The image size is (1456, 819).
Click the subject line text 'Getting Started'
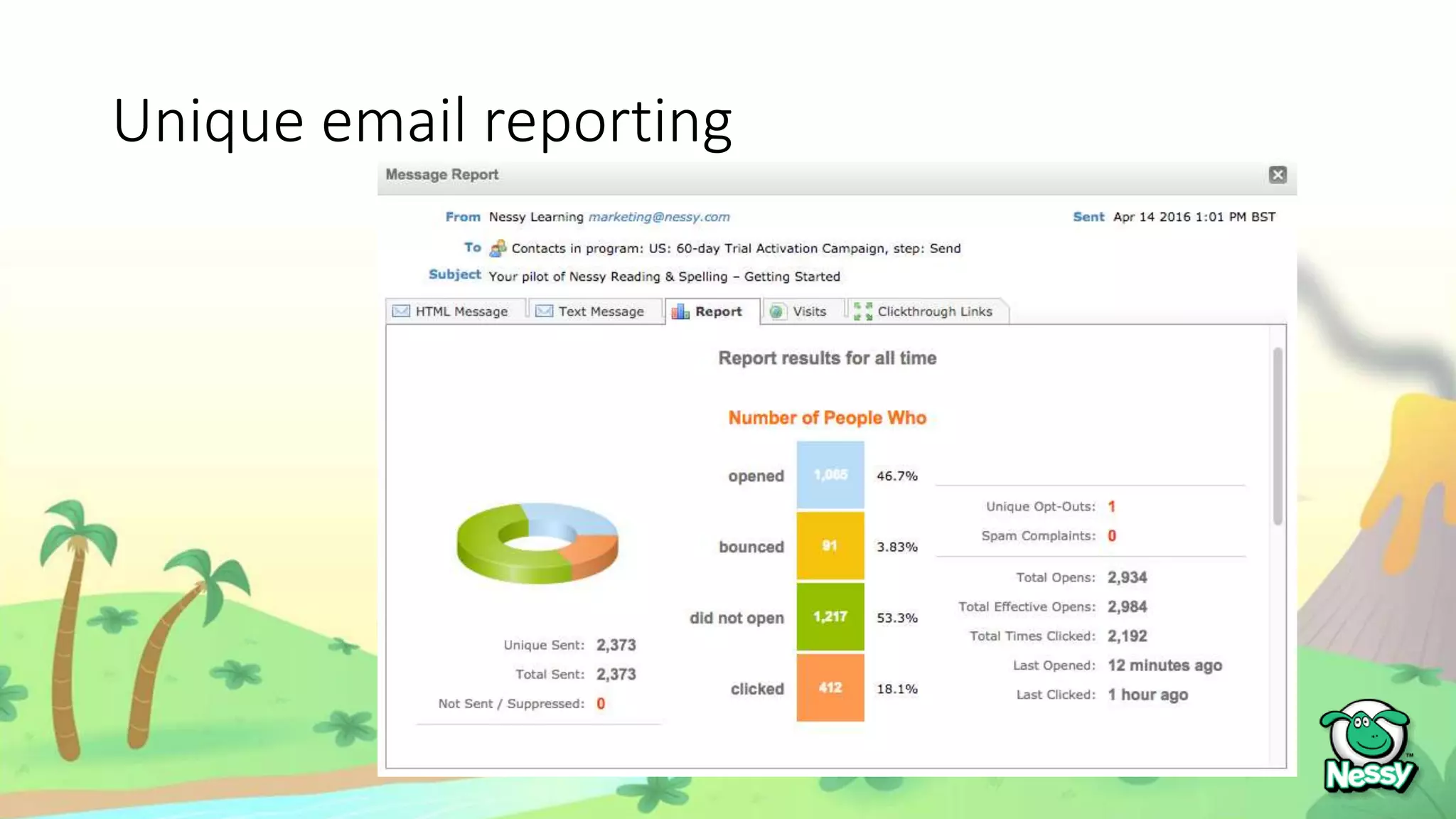click(792, 277)
